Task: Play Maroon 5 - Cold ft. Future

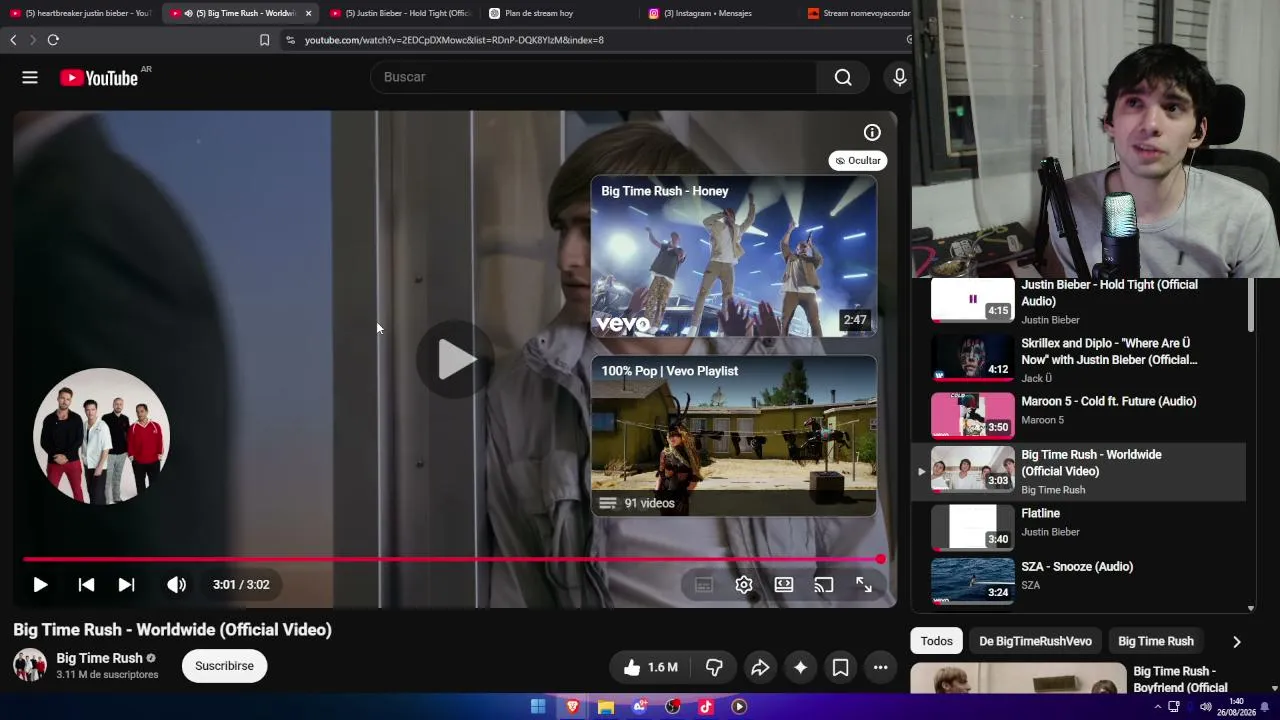Action: point(1078,415)
